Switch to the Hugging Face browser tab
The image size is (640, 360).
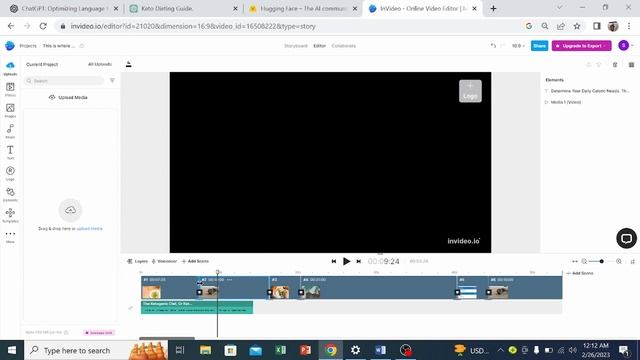click(x=303, y=9)
